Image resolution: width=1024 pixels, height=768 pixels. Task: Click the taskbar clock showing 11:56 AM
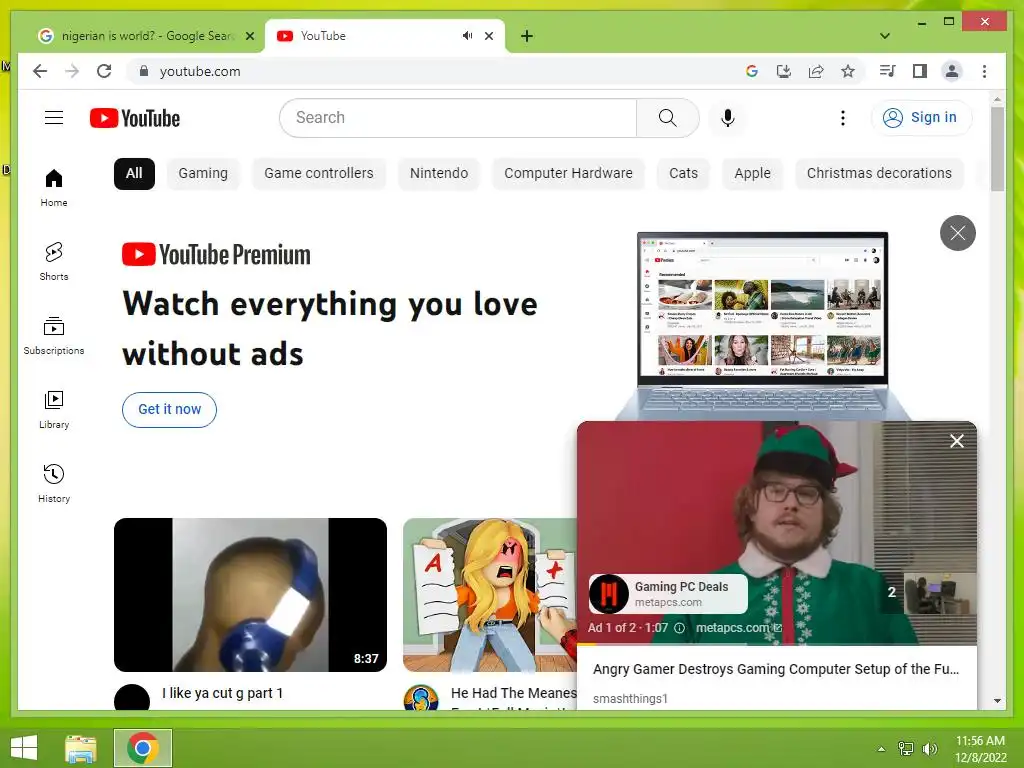point(980,748)
